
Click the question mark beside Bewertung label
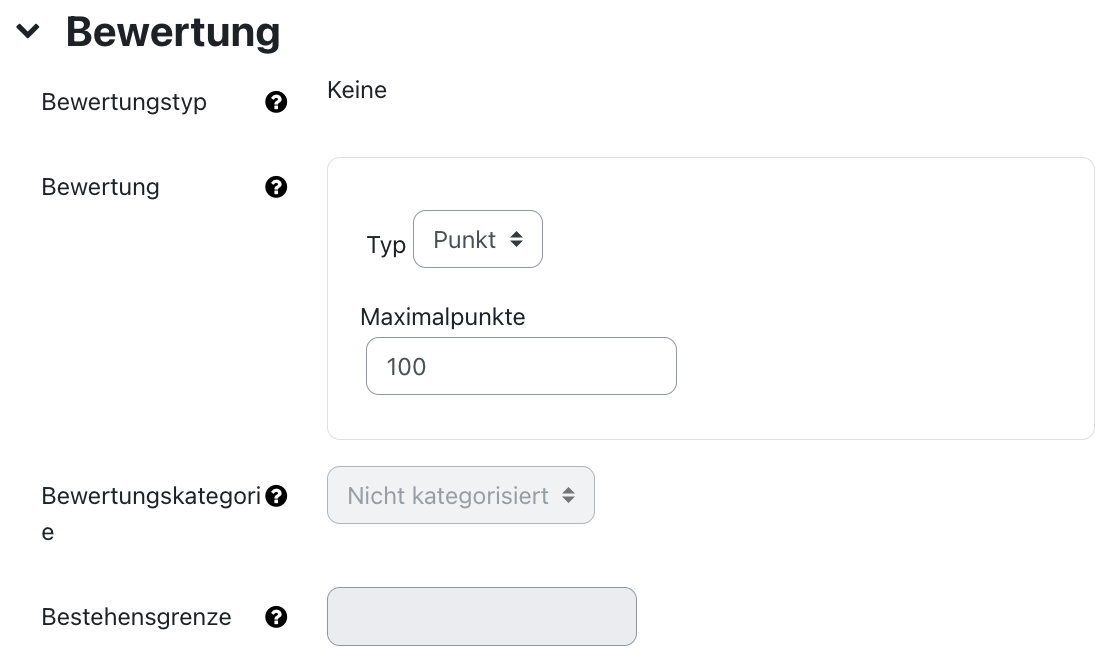(276, 187)
